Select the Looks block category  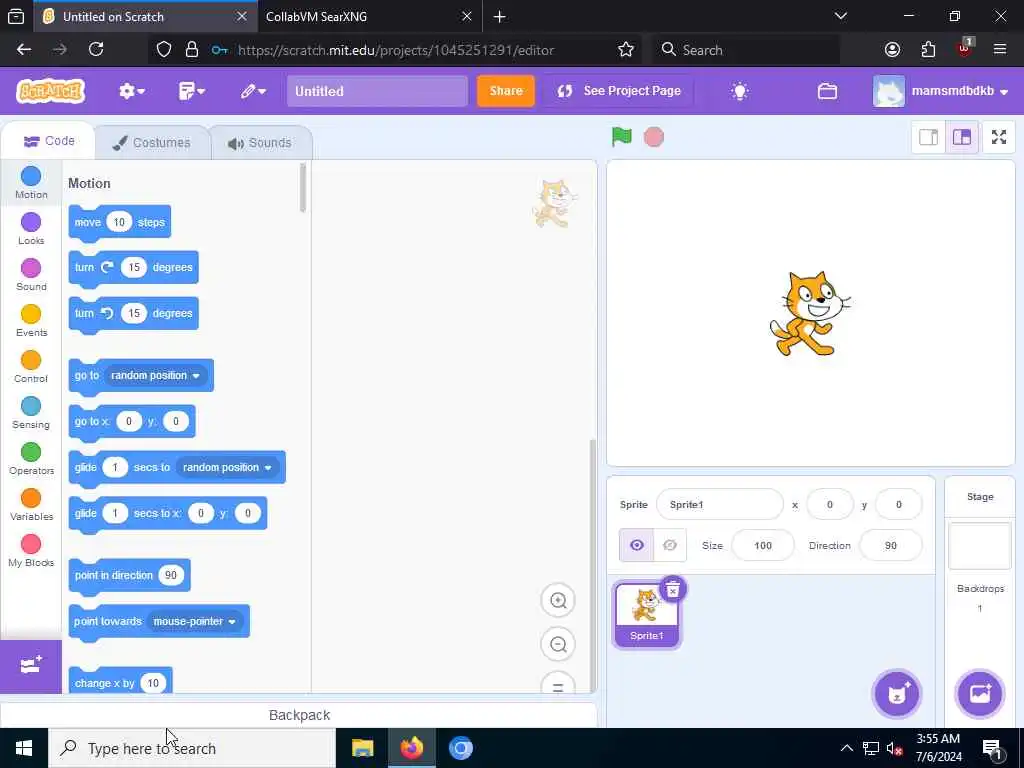click(31, 229)
